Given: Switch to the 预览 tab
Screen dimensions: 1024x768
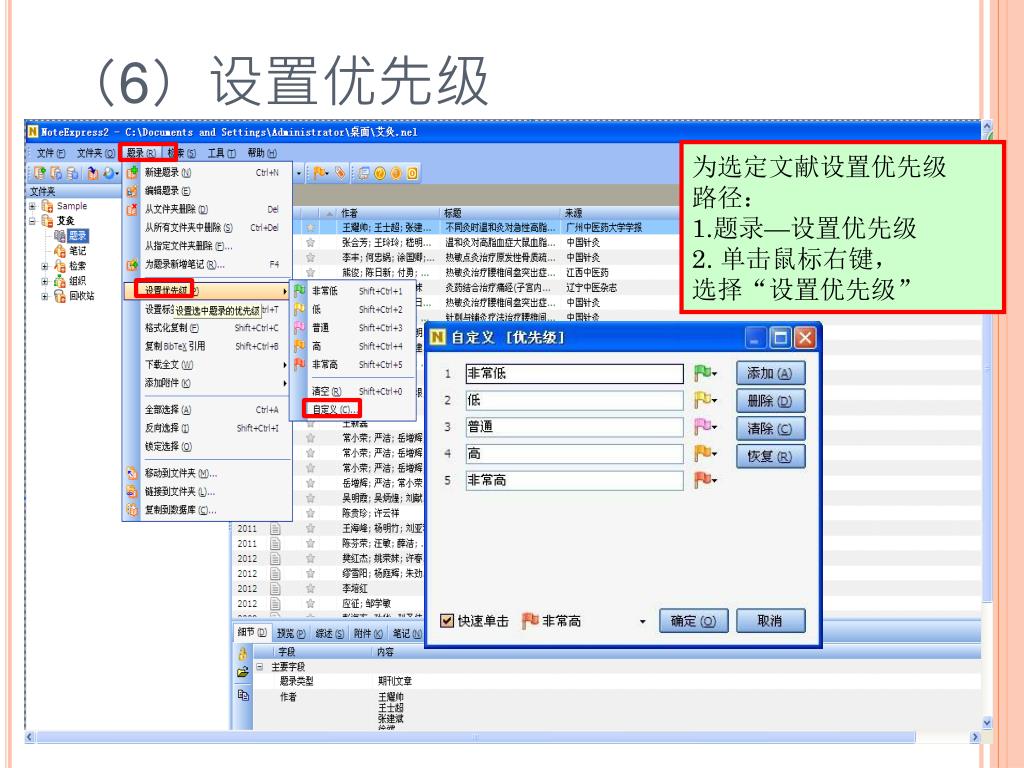Looking at the screenshot, I should (x=291, y=633).
